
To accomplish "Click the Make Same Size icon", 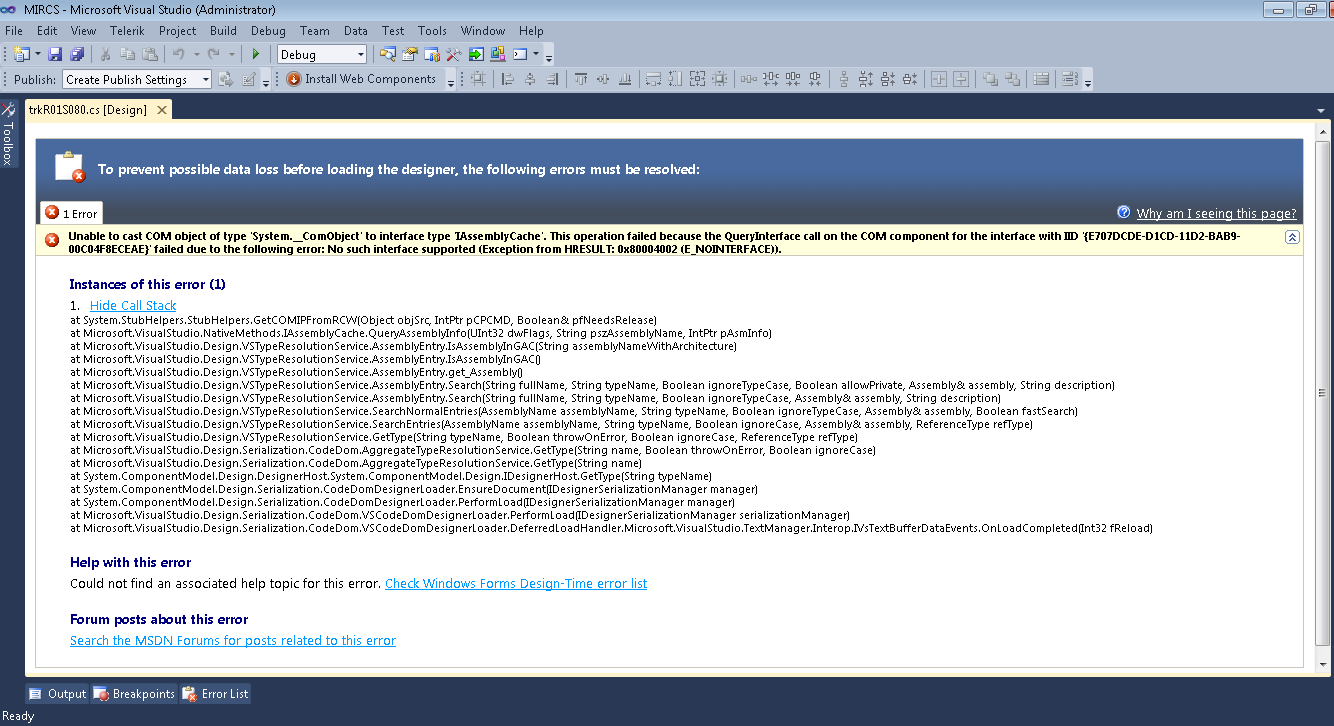I will coord(698,79).
